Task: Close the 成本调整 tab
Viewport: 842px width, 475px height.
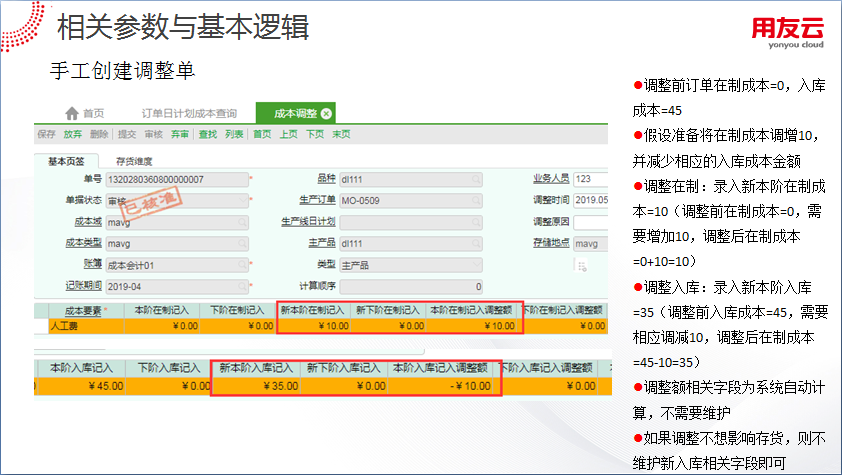Action: point(326,114)
